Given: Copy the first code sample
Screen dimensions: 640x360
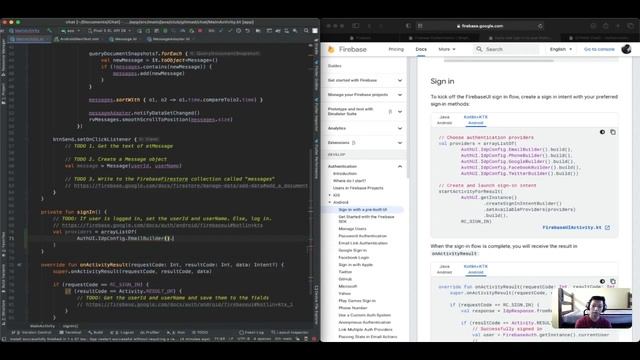Looking at the screenshot, I should click(613, 132).
